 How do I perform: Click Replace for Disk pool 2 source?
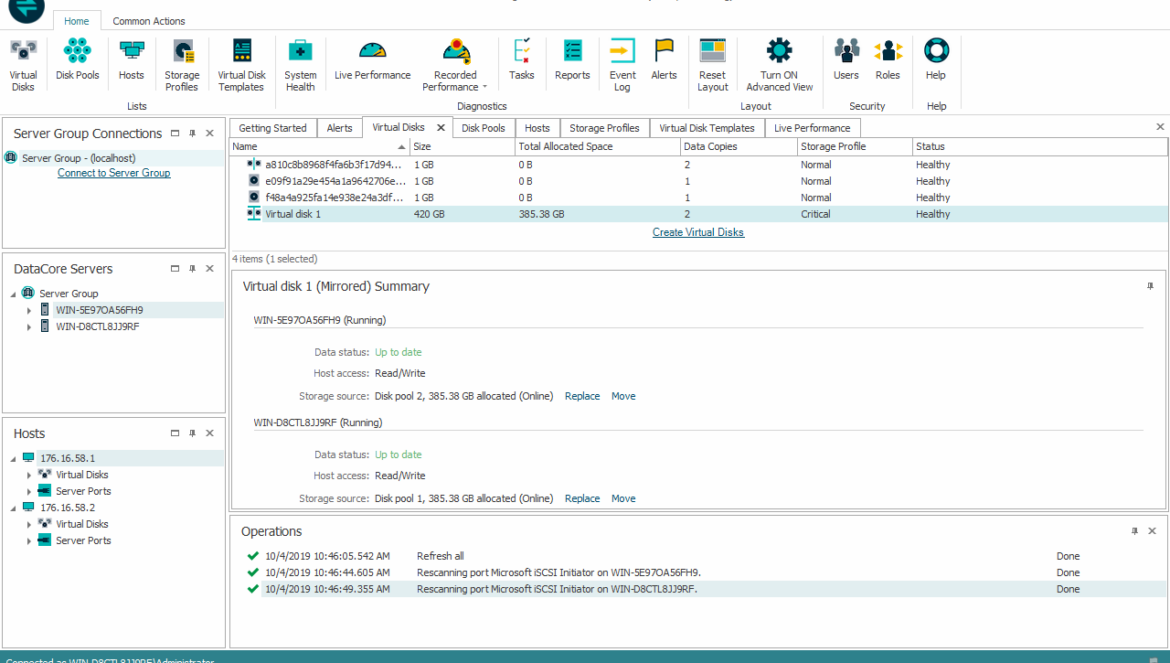click(x=582, y=396)
